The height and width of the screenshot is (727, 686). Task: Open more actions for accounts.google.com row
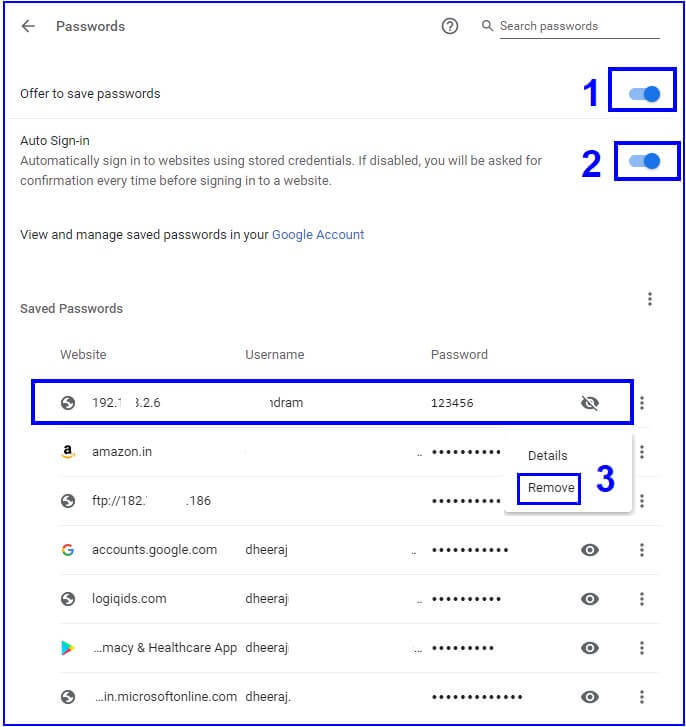coord(642,550)
